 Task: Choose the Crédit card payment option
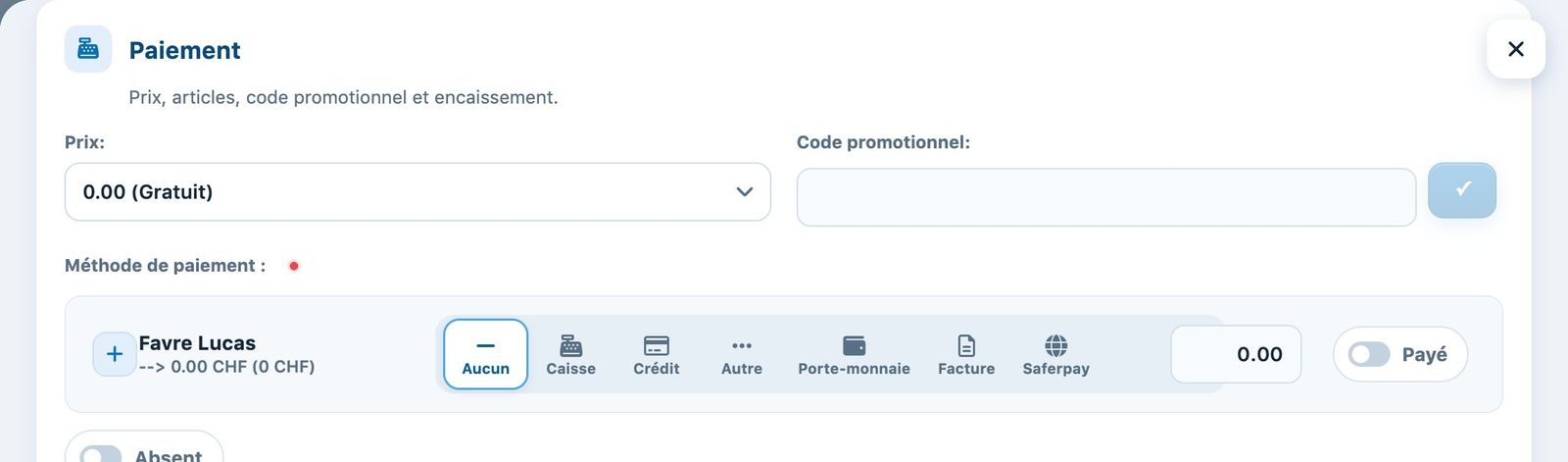click(x=656, y=354)
